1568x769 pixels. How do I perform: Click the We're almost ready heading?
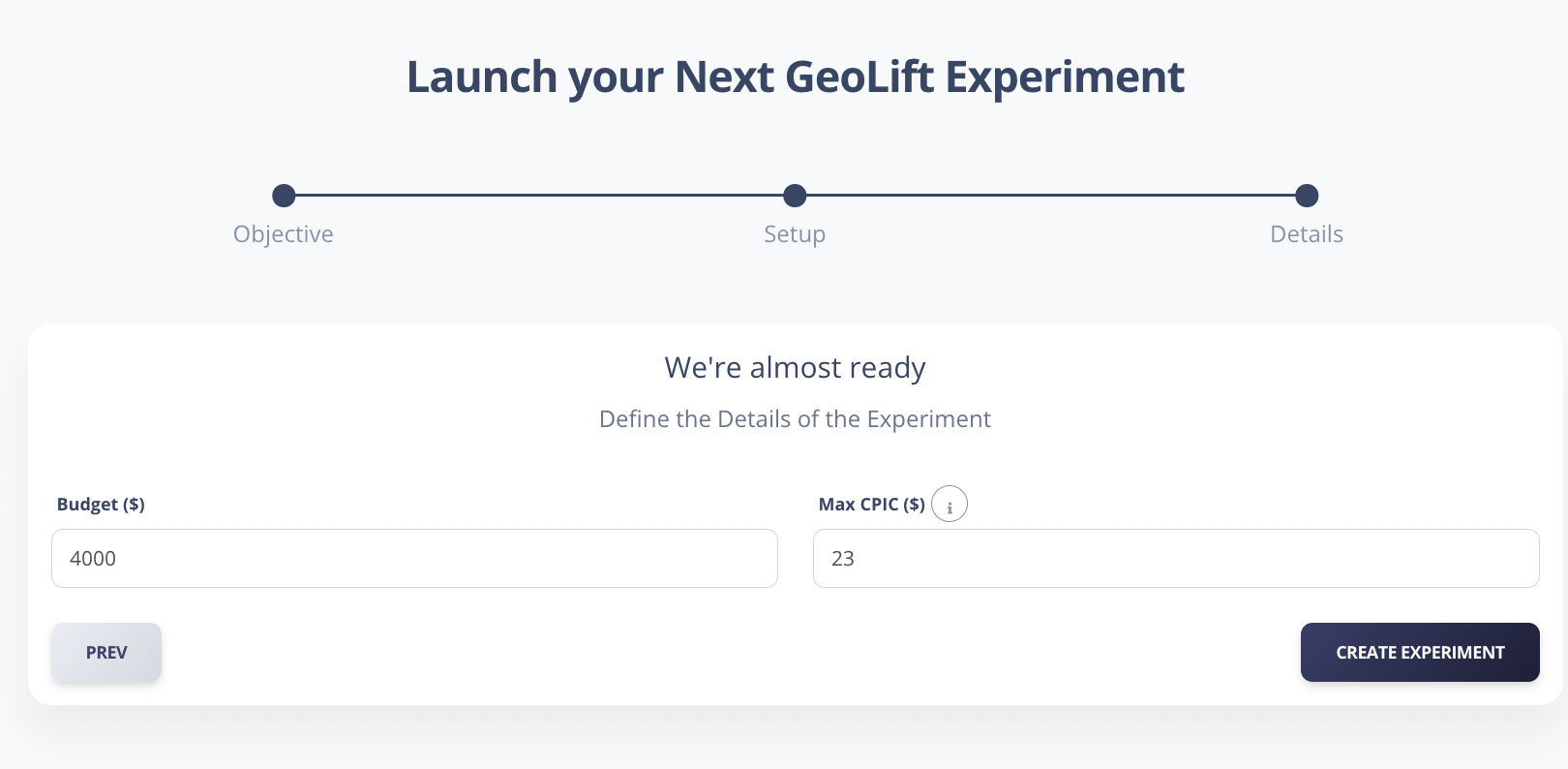pyautogui.click(x=795, y=368)
